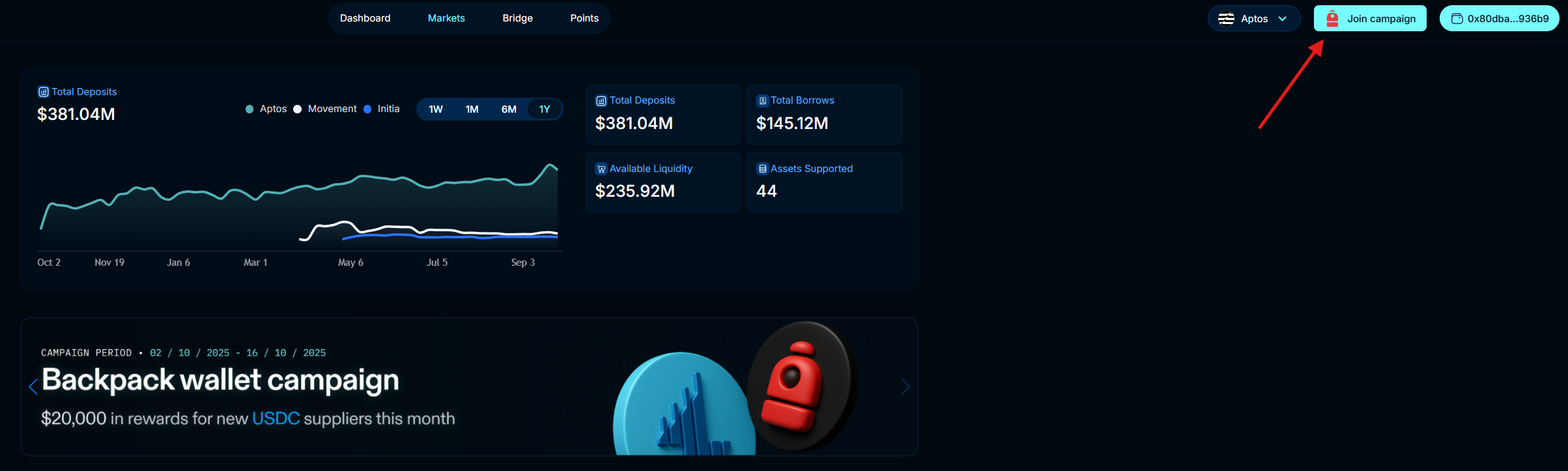Image resolution: width=1568 pixels, height=471 pixels.
Task: Click the Available Liquidity card icon
Action: [x=601, y=169]
